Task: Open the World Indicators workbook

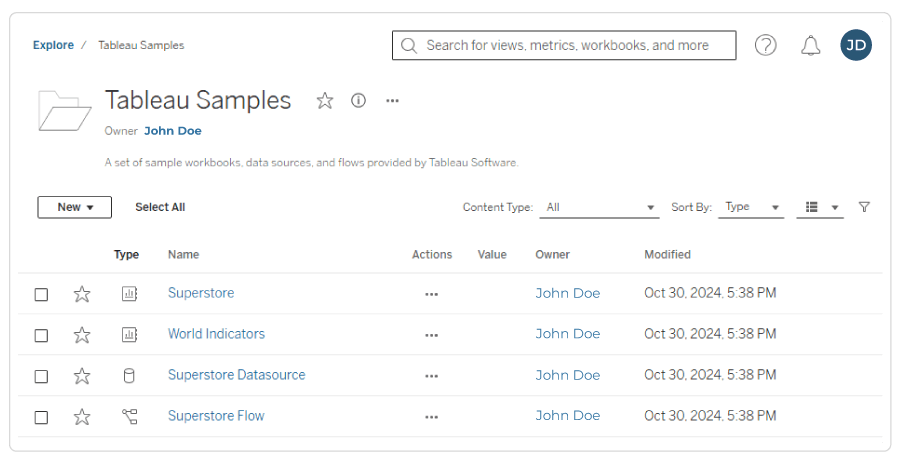Action: point(216,334)
